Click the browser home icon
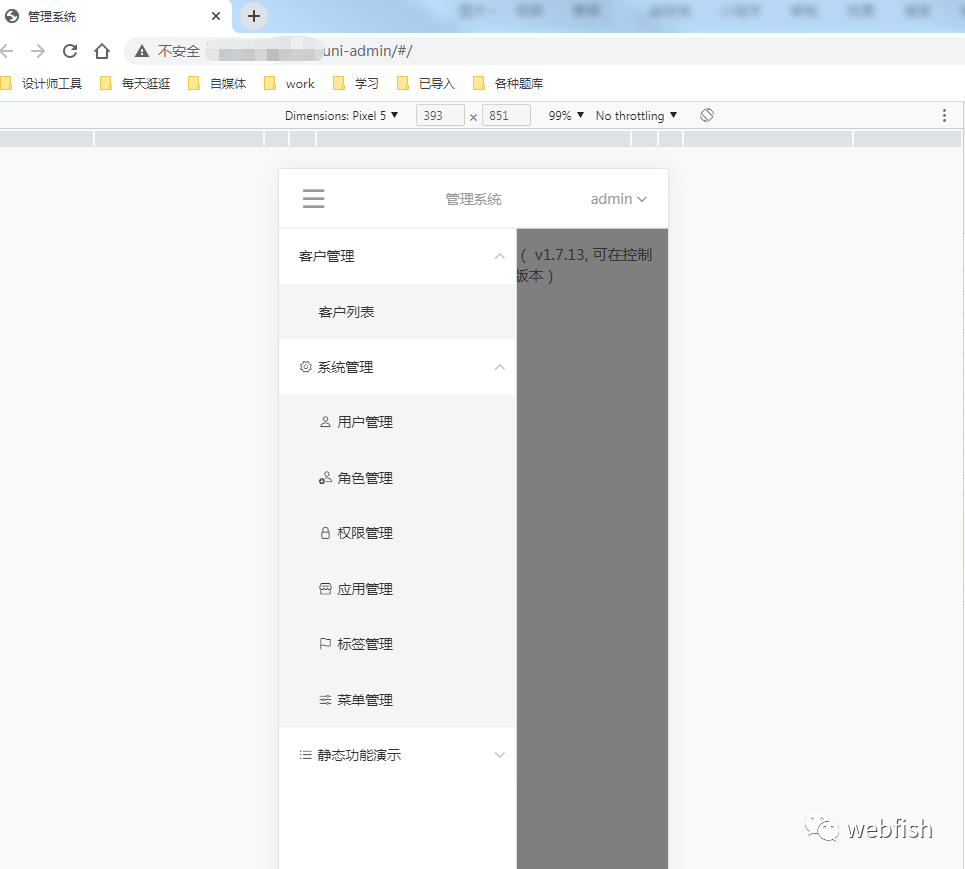This screenshot has height=869, width=965. (100, 50)
